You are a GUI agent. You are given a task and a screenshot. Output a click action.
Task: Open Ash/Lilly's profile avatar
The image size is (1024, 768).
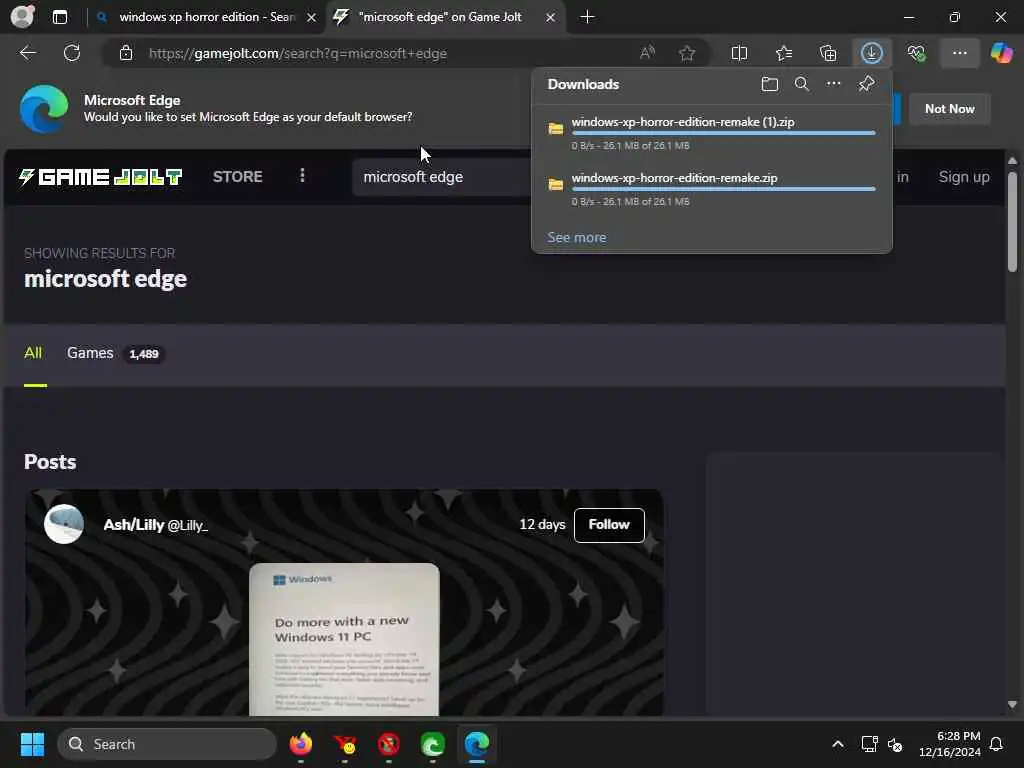pyautogui.click(x=63, y=524)
